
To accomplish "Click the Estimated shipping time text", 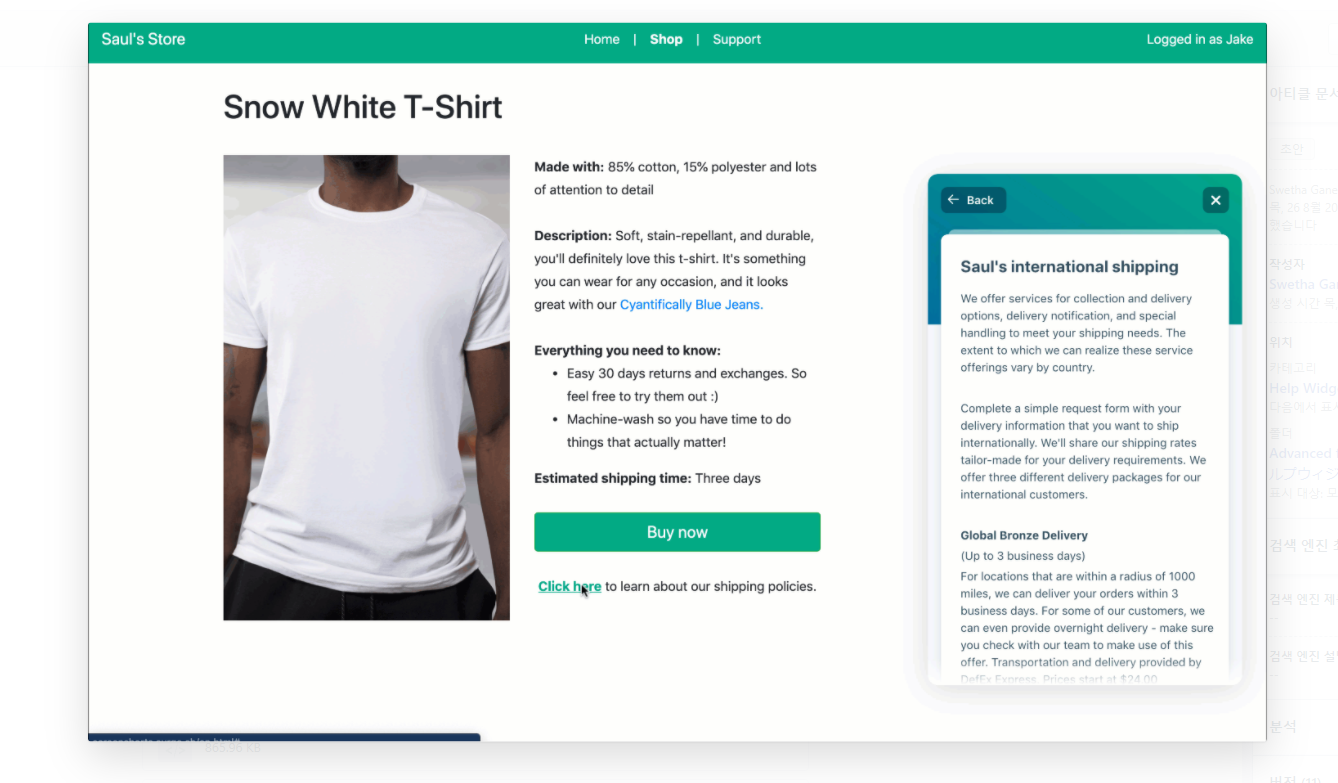I will [647, 479].
